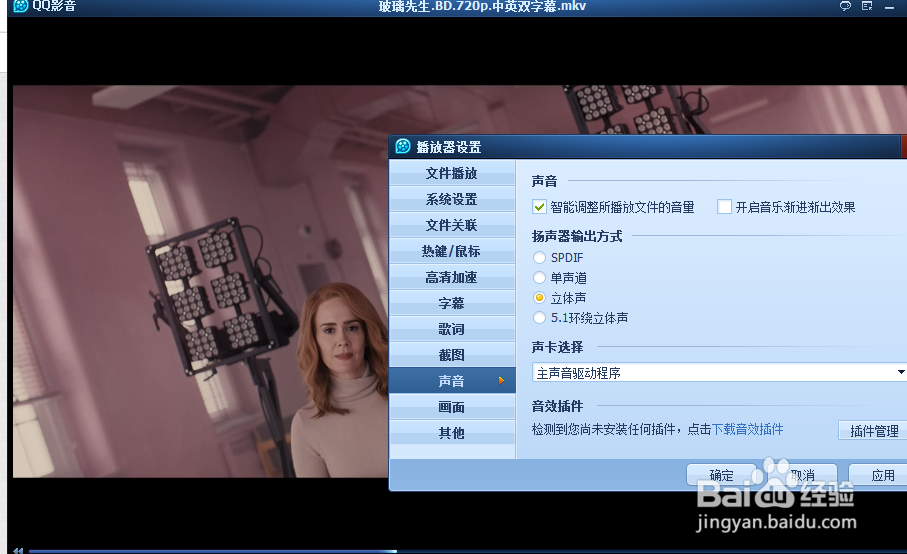The width and height of the screenshot is (907, 554).
Task: Click the playback progress bar
Action: 467,551
